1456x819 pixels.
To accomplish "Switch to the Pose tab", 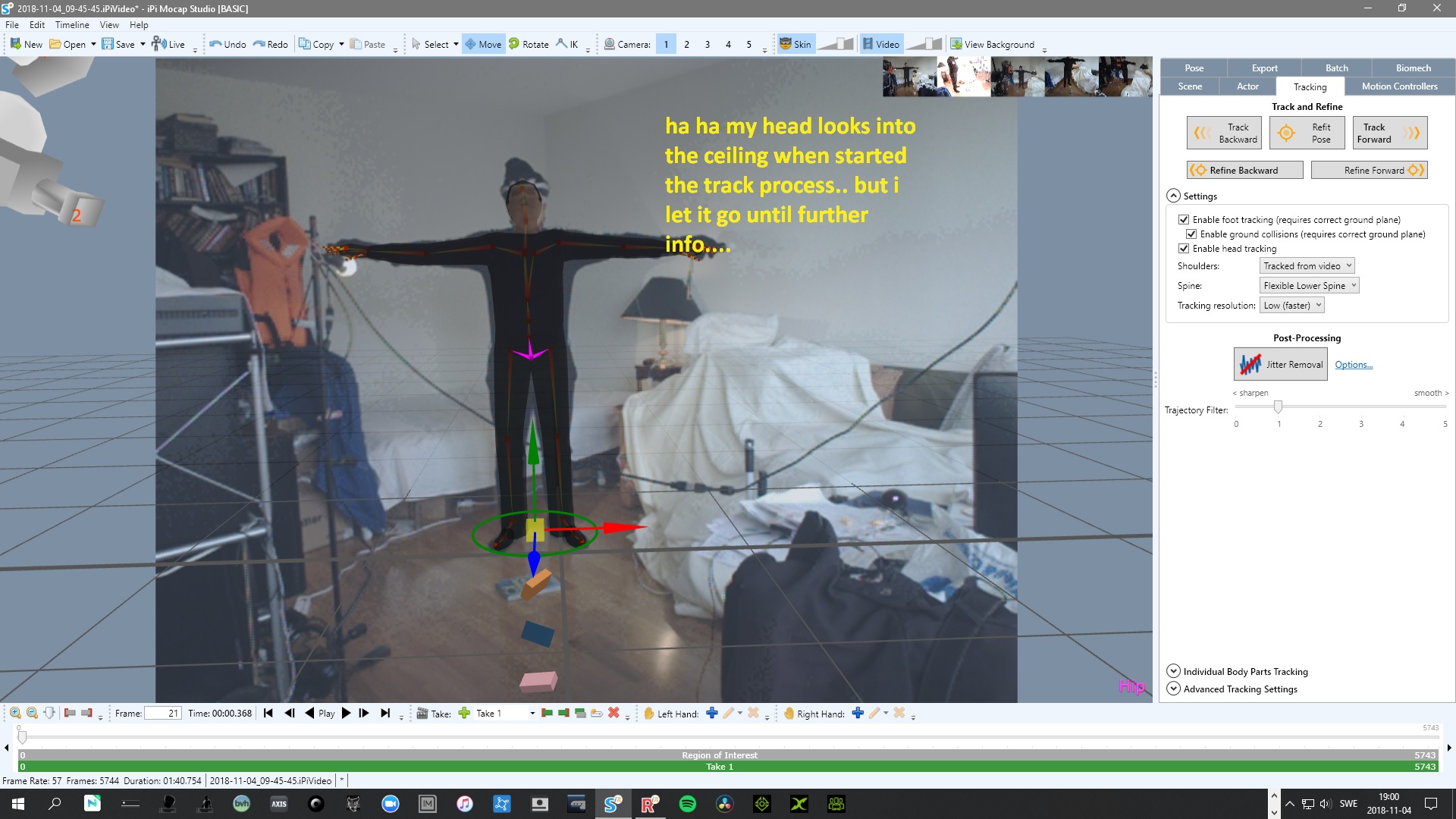I will point(1194,67).
